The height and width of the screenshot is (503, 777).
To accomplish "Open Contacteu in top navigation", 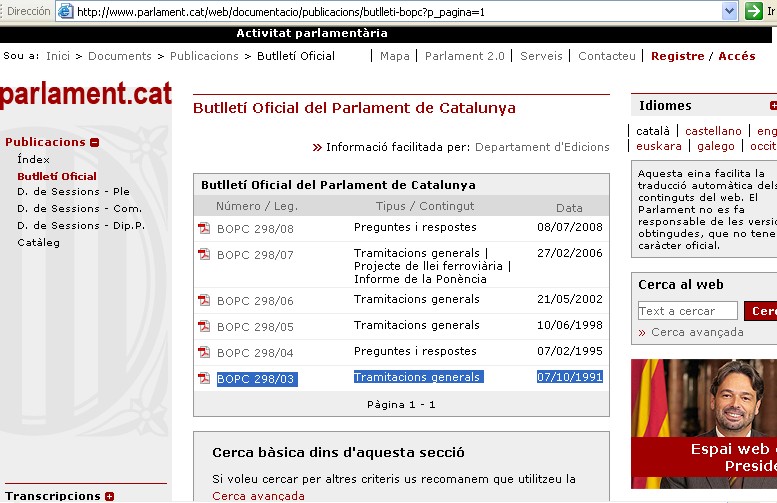I will pyautogui.click(x=607, y=56).
